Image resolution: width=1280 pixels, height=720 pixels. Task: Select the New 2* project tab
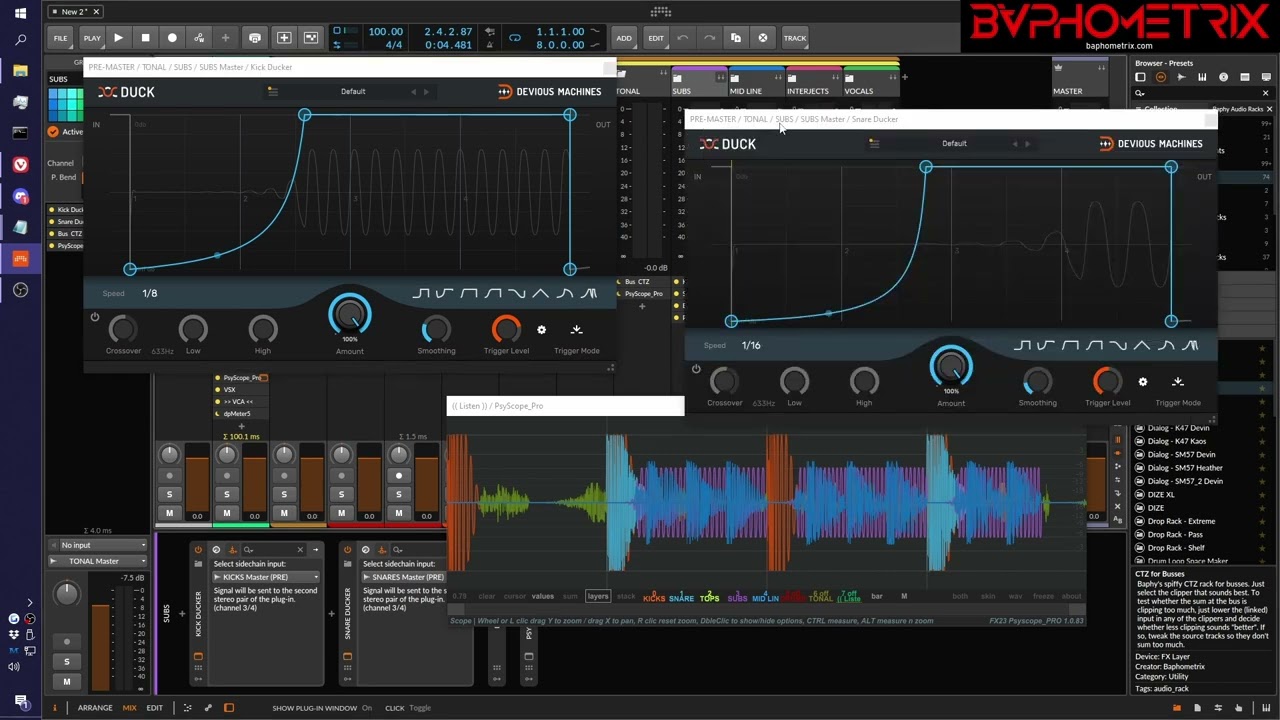(75, 12)
